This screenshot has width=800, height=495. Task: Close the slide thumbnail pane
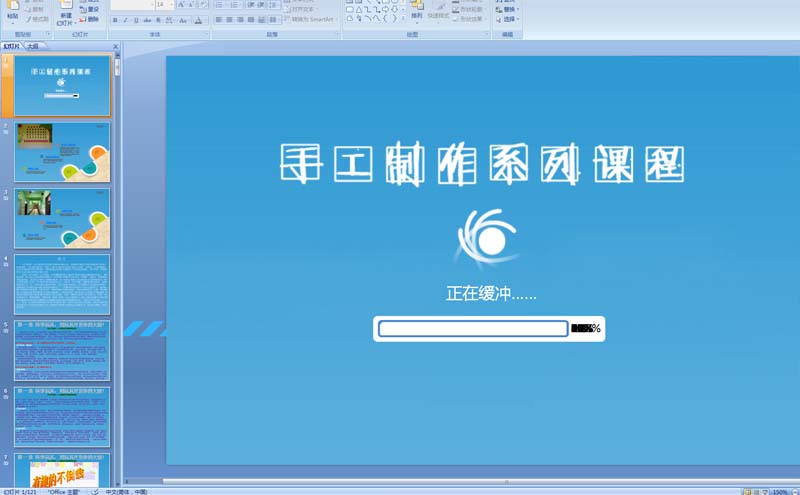pos(115,46)
